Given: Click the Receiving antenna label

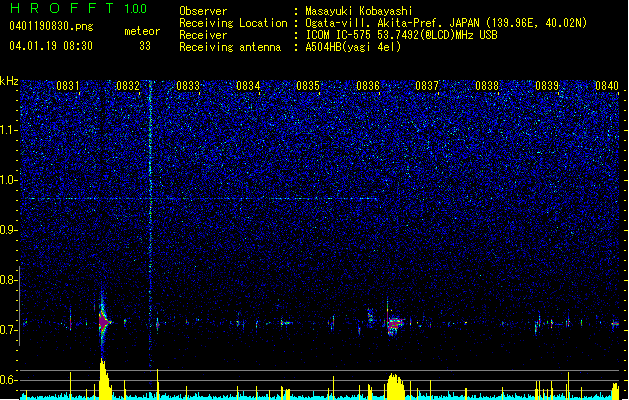Looking at the screenshot, I should pos(230,47).
